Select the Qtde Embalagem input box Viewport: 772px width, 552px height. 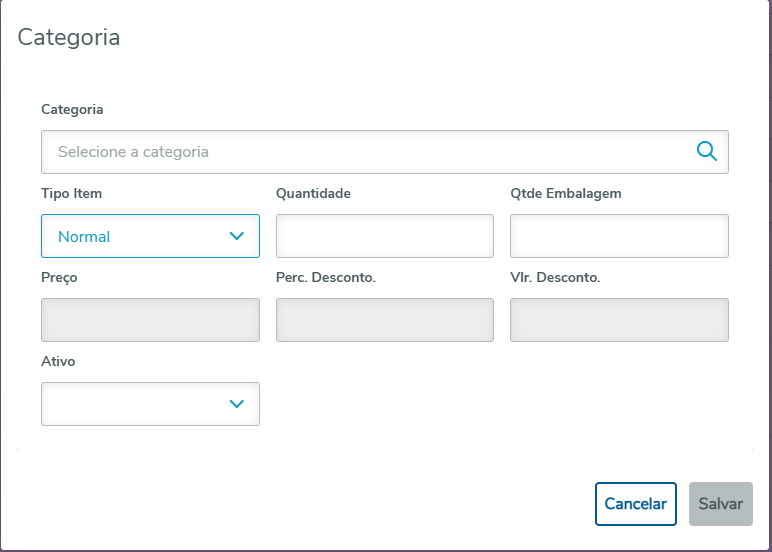point(619,236)
